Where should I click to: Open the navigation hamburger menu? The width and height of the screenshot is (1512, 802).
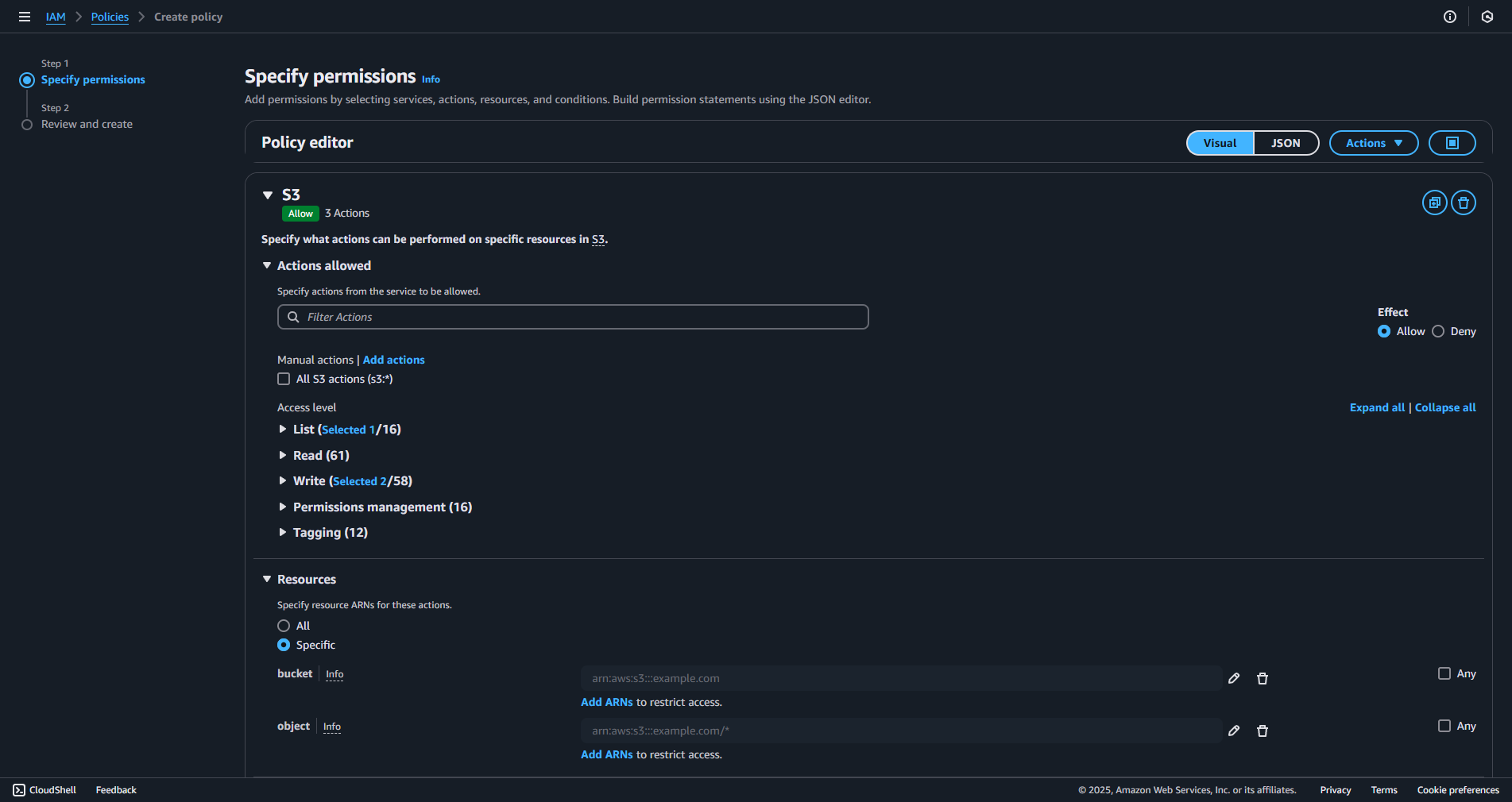25,16
